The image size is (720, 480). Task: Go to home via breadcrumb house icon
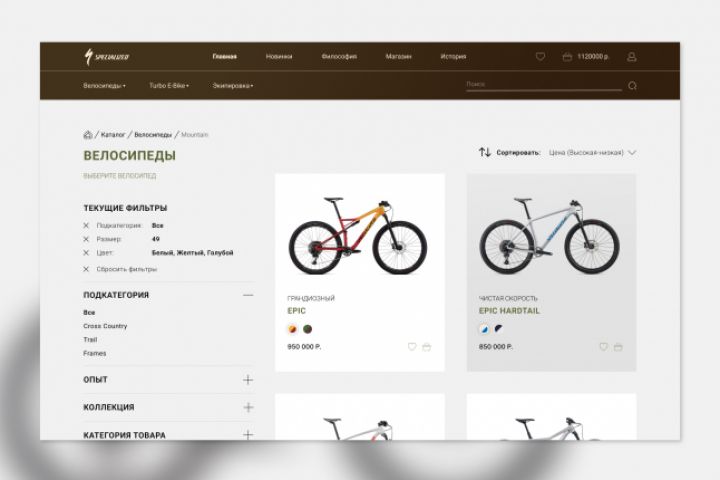[88, 135]
